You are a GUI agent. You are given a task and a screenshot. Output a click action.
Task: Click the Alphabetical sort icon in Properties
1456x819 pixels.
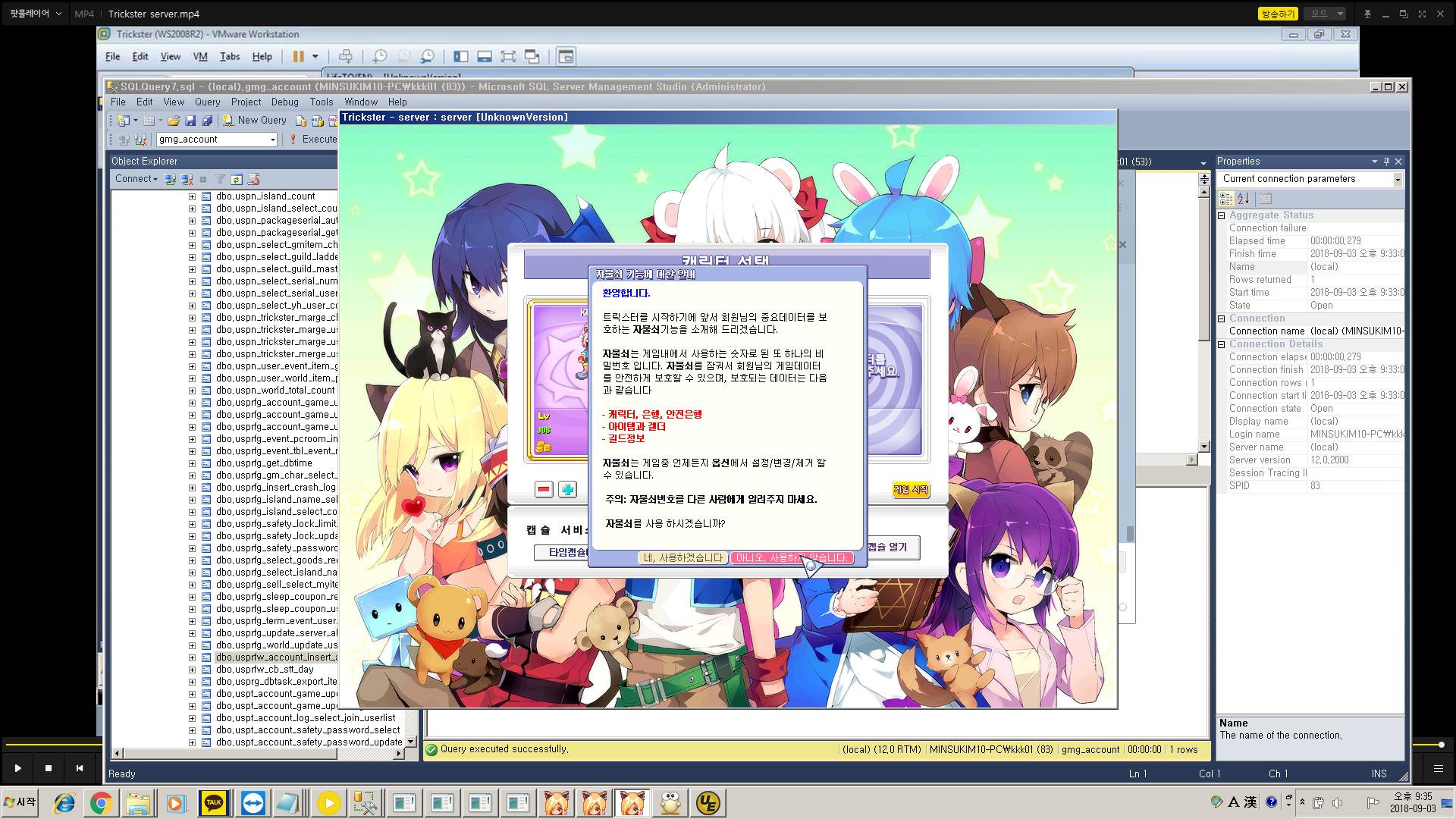(1243, 199)
